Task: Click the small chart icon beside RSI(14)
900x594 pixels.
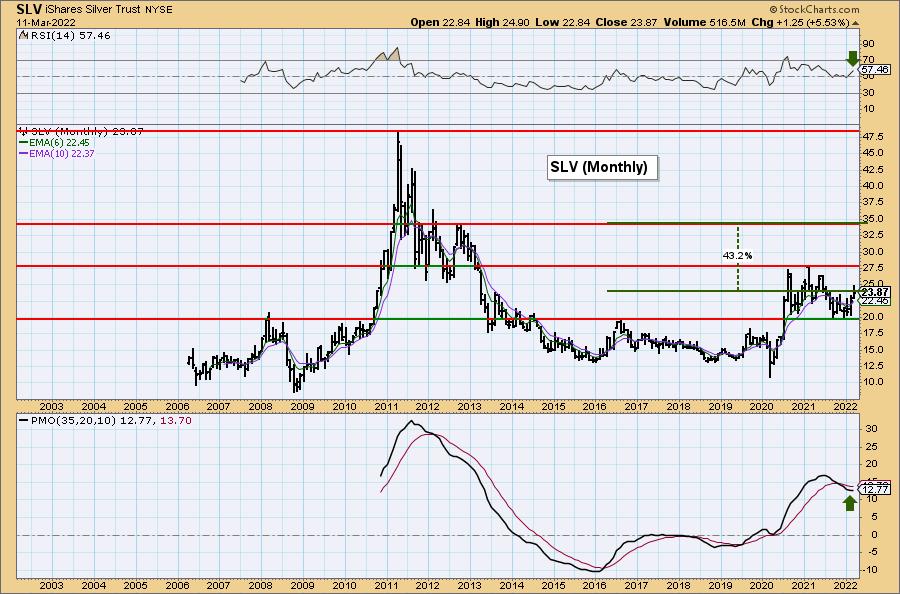Action: [x=22, y=36]
